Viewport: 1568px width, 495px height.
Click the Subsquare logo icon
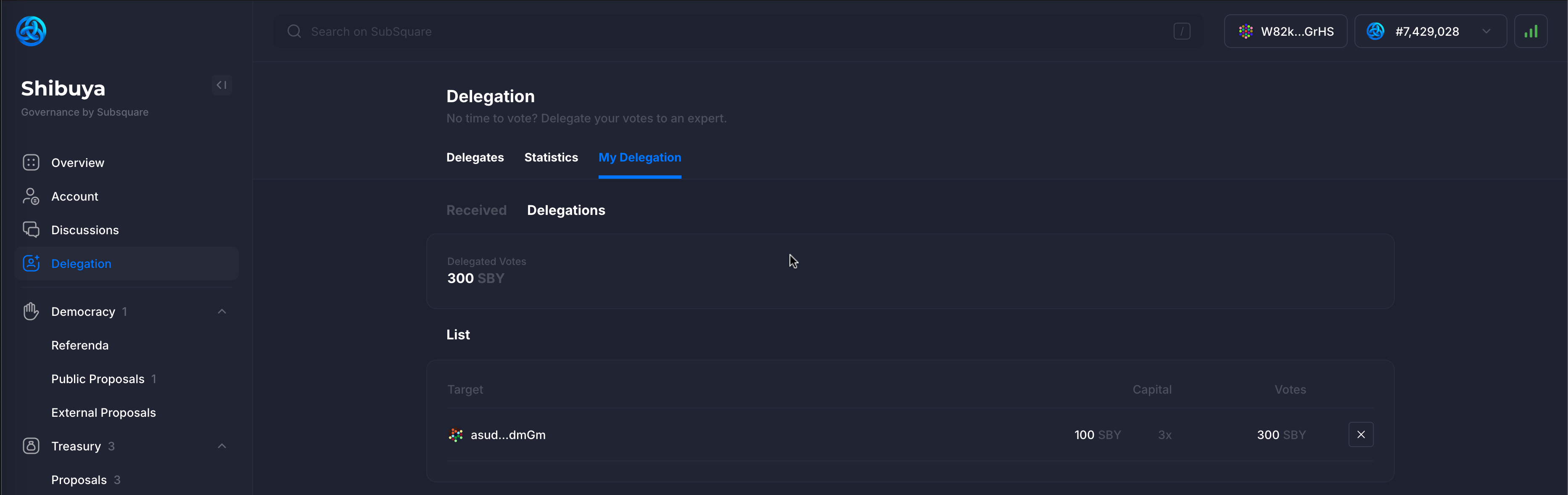[31, 31]
